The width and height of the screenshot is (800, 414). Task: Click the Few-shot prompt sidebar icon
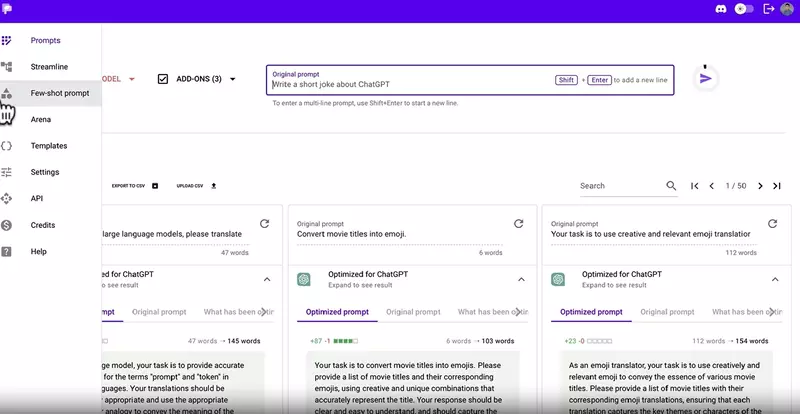[x=6, y=93]
